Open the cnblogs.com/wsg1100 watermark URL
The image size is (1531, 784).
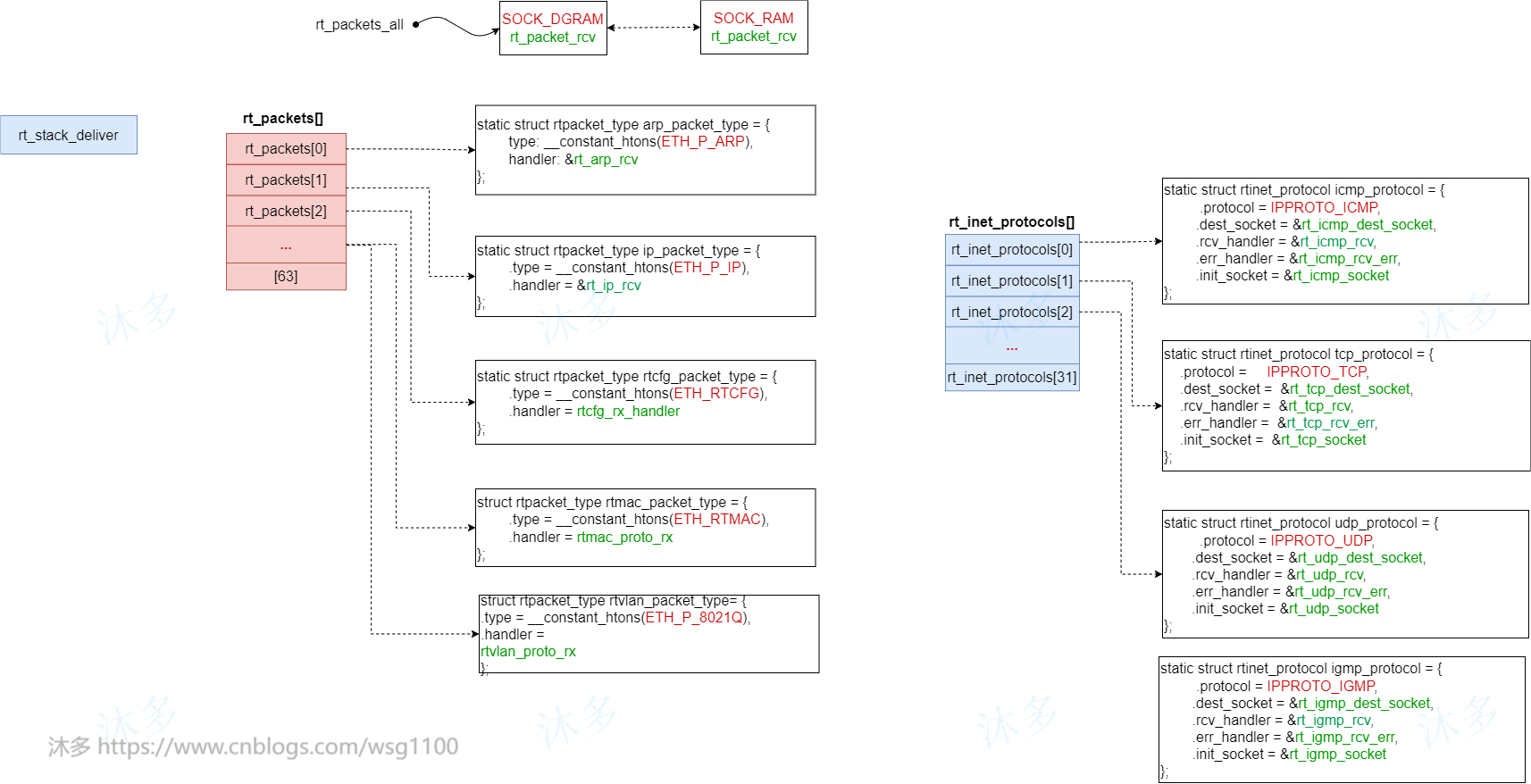(x=277, y=746)
